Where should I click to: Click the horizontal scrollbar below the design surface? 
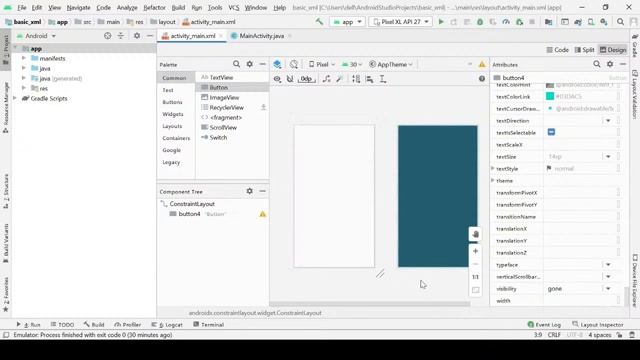click(369, 304)
